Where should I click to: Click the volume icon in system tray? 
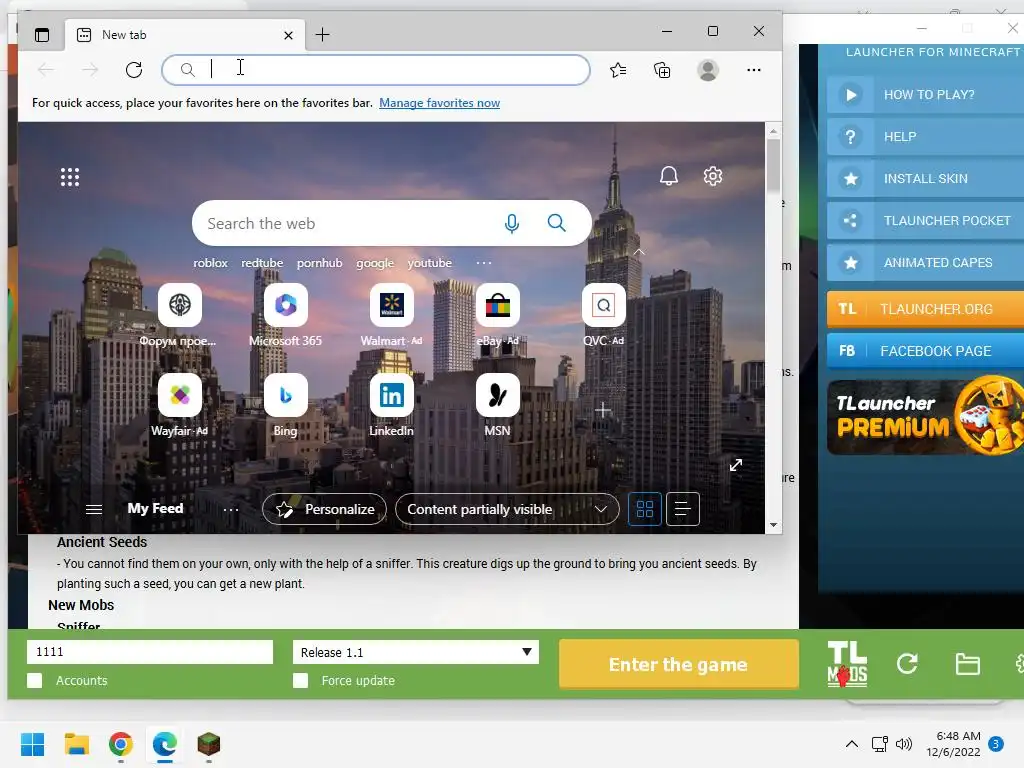coord(904,744)
